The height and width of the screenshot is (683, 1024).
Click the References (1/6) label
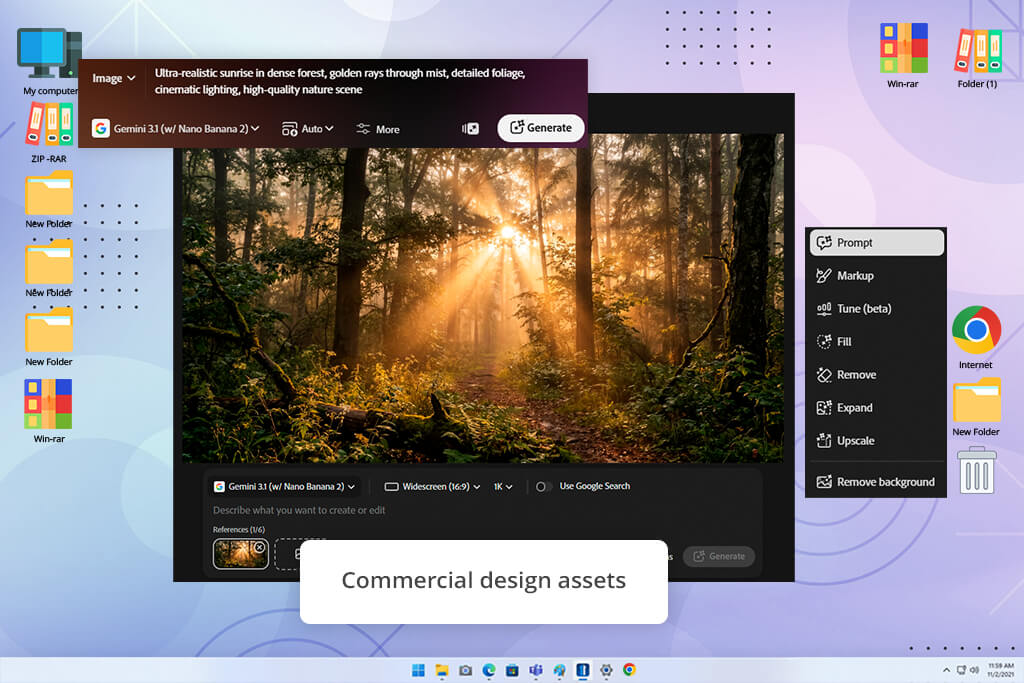tap(239, 530)
